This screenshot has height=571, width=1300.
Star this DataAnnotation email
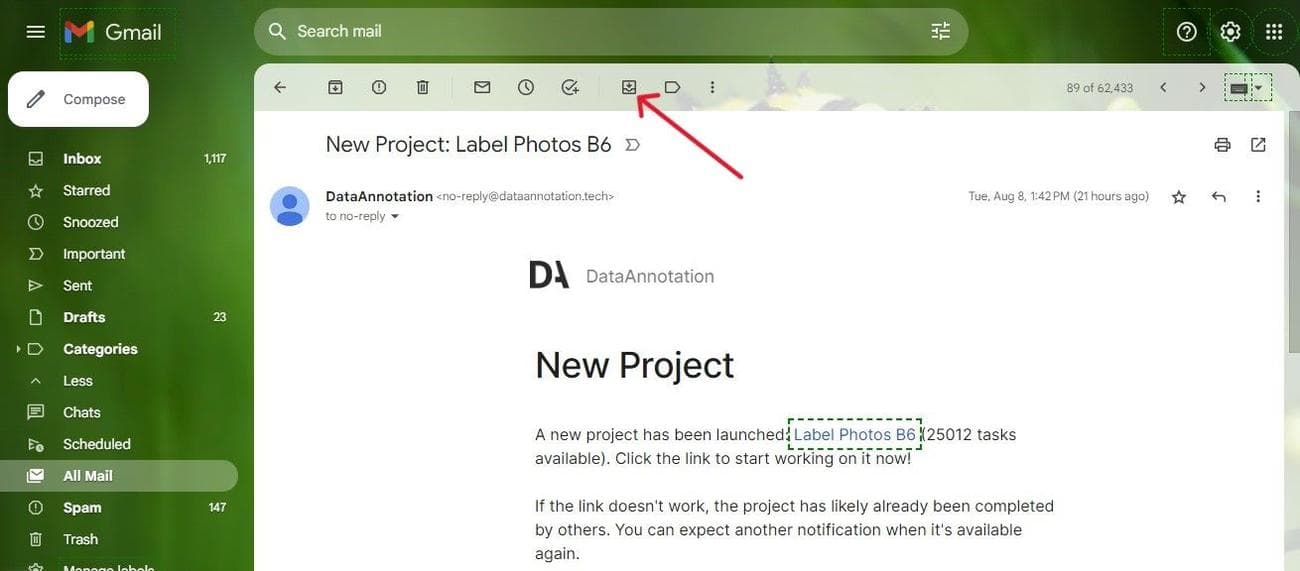click(1179, 197)
